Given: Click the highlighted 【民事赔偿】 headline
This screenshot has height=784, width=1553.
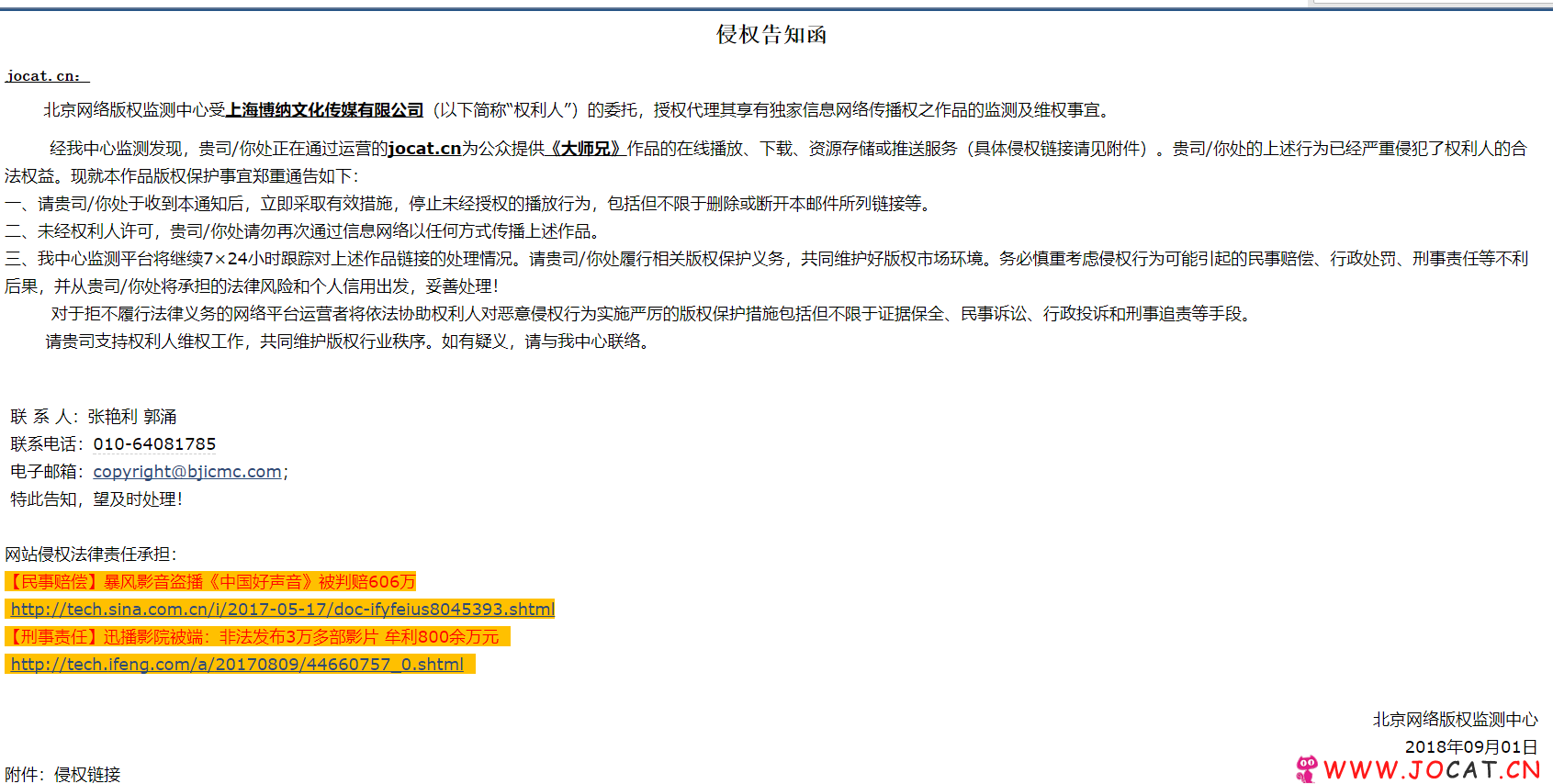Looking at the screenshot, I should (211, 582).
